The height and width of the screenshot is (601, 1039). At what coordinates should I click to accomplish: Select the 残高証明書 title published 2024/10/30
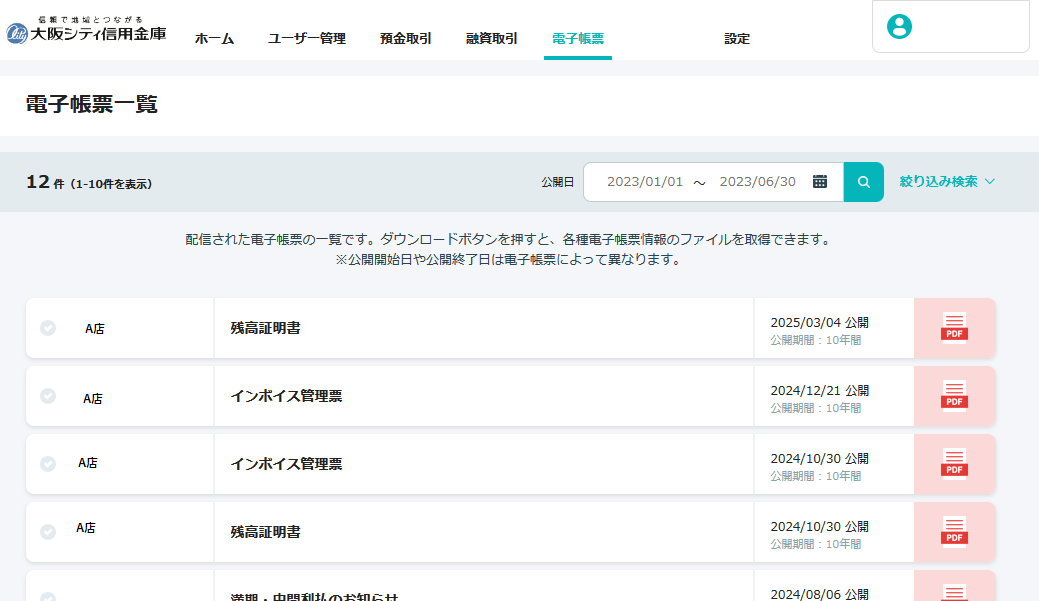click(266, 532)
